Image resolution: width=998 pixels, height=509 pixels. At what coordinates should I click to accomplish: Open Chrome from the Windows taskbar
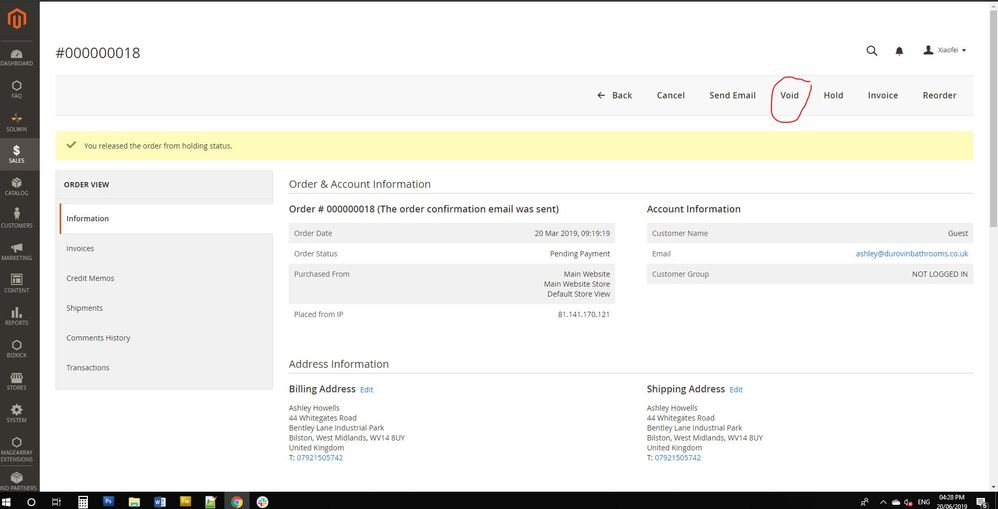pos(236,501)
